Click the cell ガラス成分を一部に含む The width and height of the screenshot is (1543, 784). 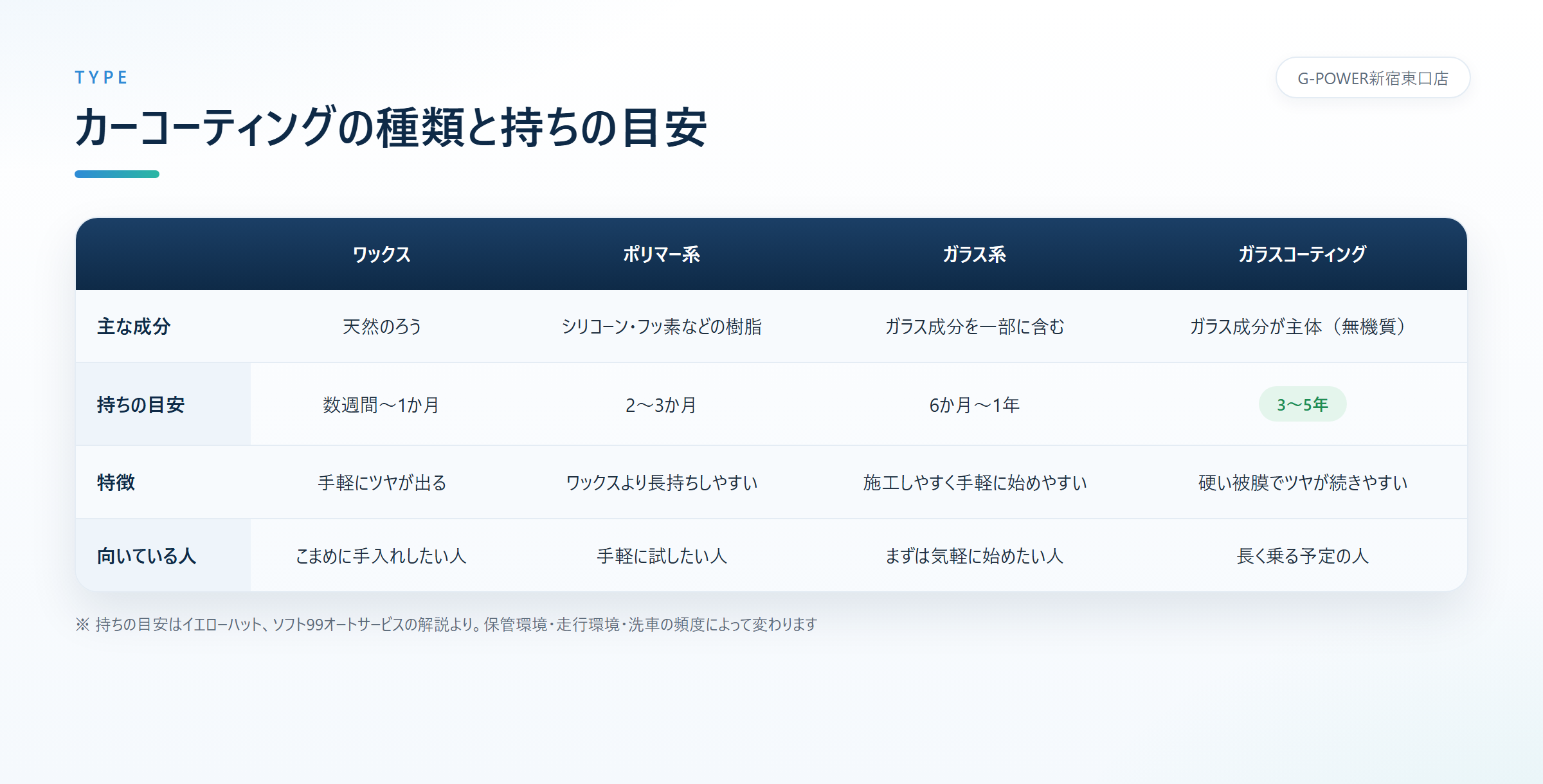(974, 326)
